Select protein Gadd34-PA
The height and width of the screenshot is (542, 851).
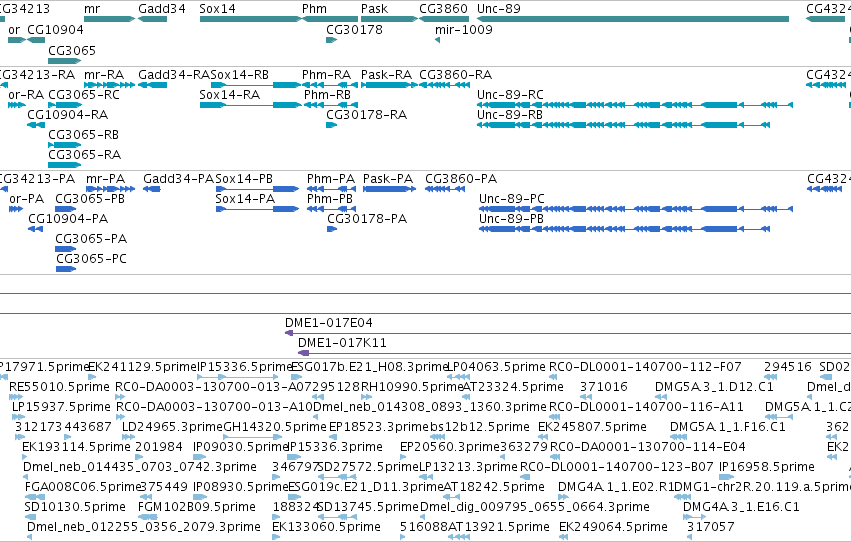click(x=151, y=189)
